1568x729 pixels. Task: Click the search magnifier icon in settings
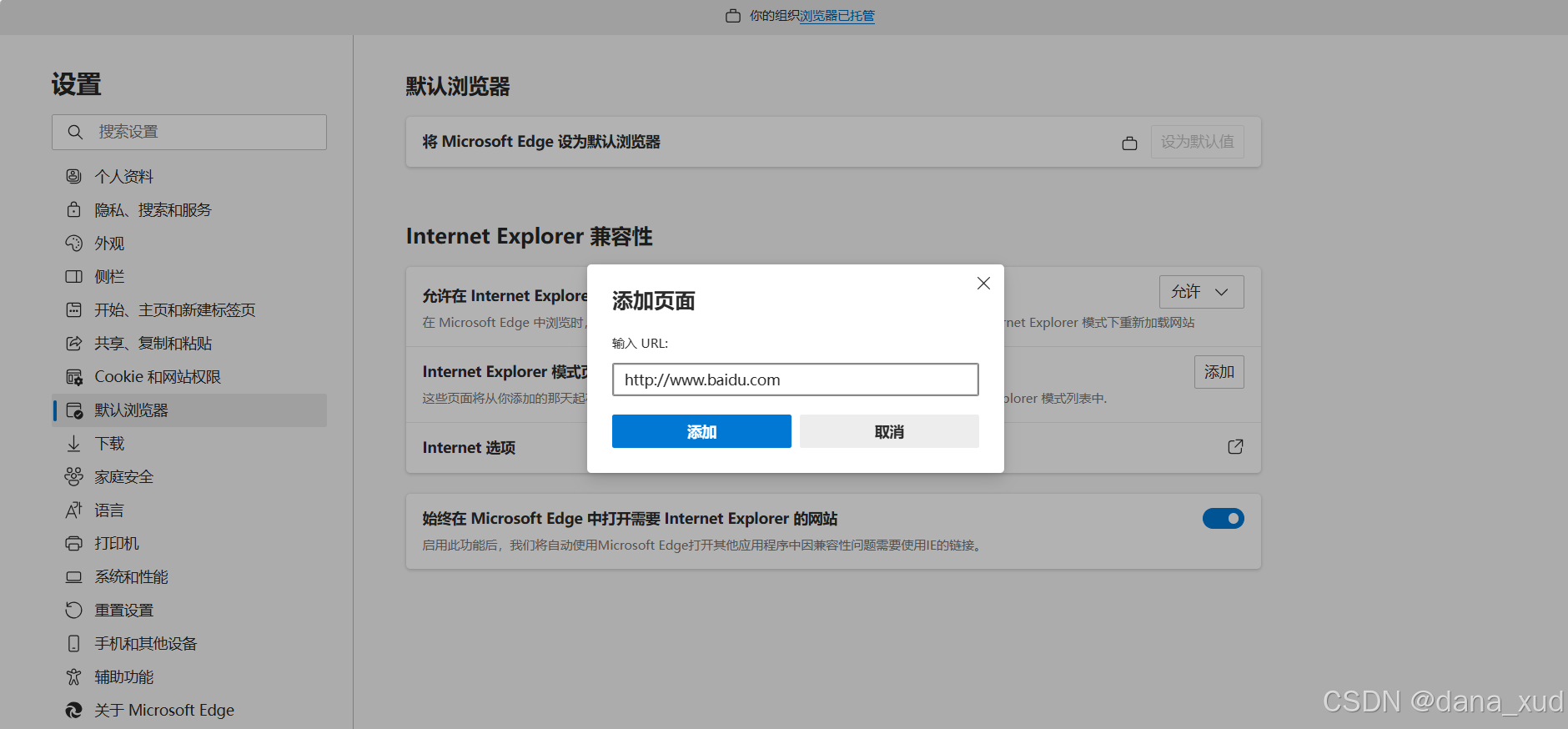click(x=75, y=132)
